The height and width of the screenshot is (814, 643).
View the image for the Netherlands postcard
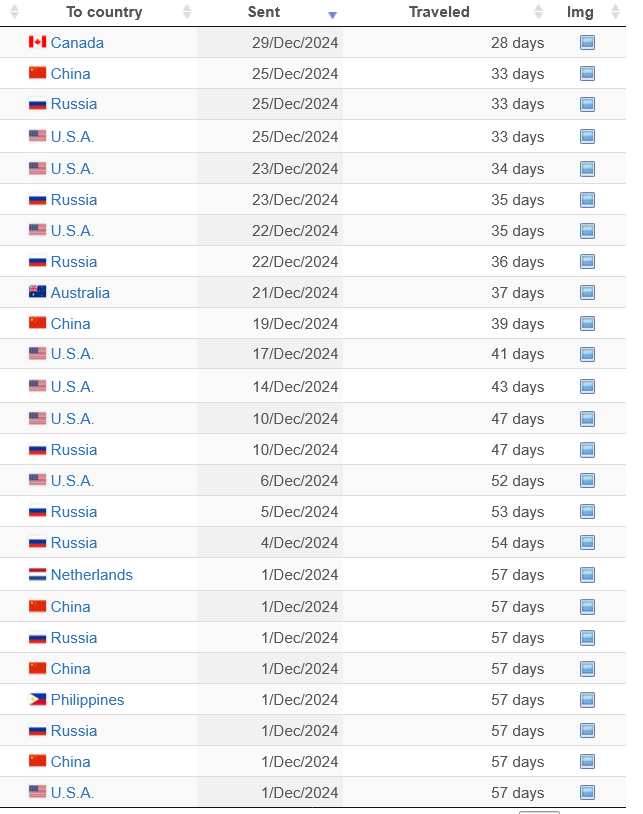coord(587,575)
